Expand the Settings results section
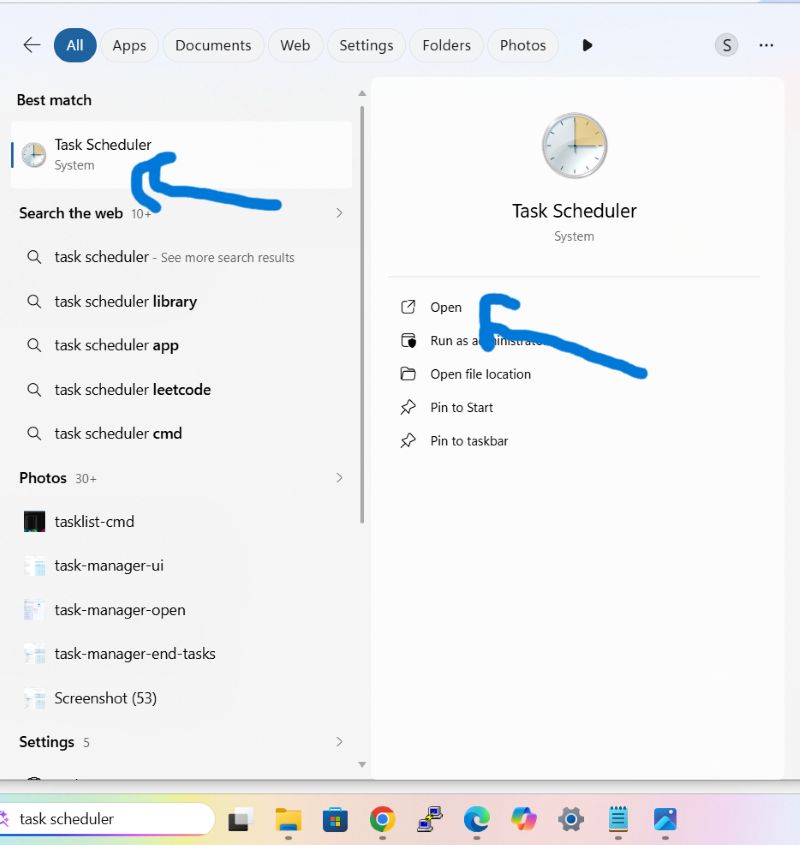The height and width of the screenshot is (845, 800). [339, 742]
